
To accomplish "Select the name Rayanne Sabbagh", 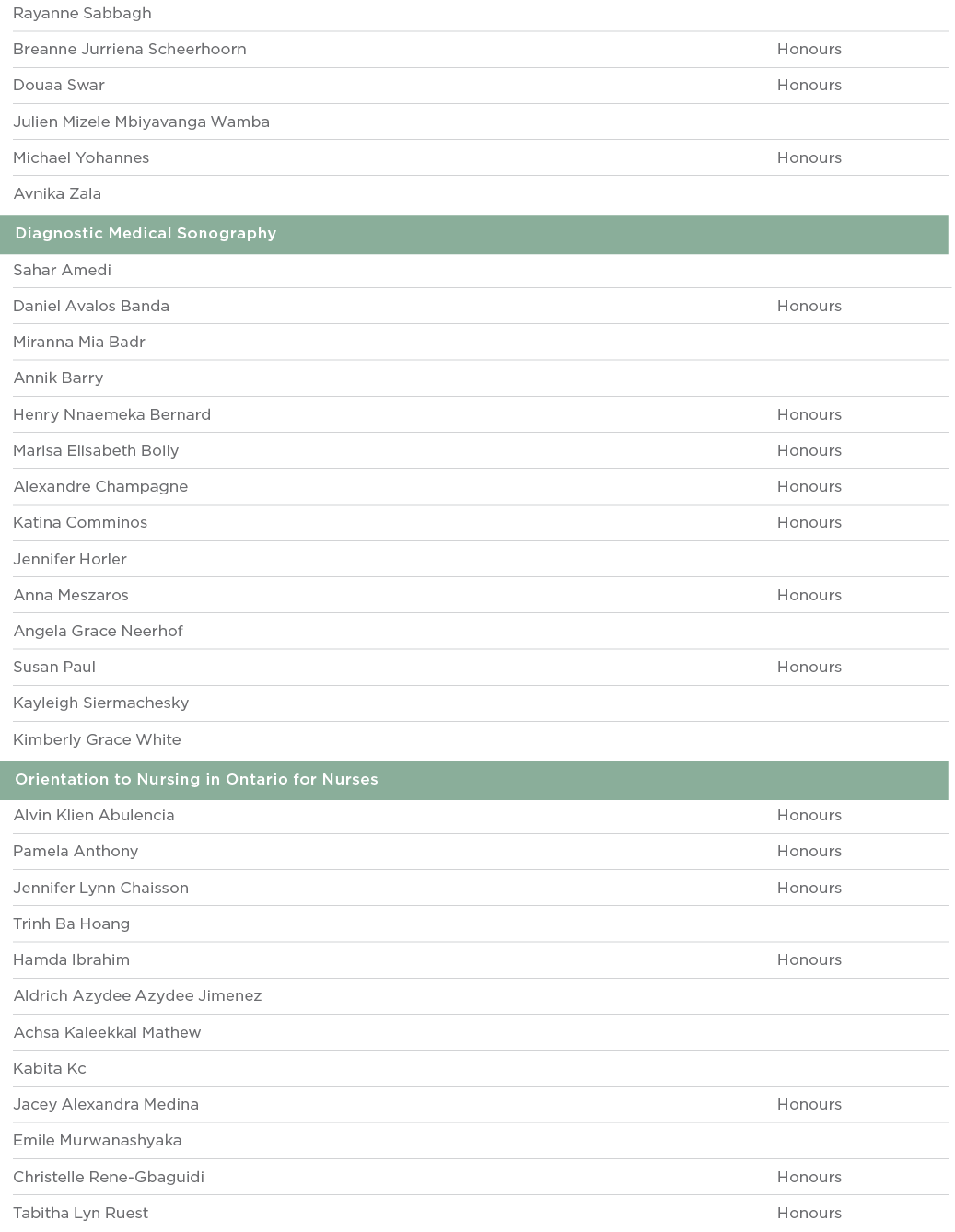I will tap(82, 14).
